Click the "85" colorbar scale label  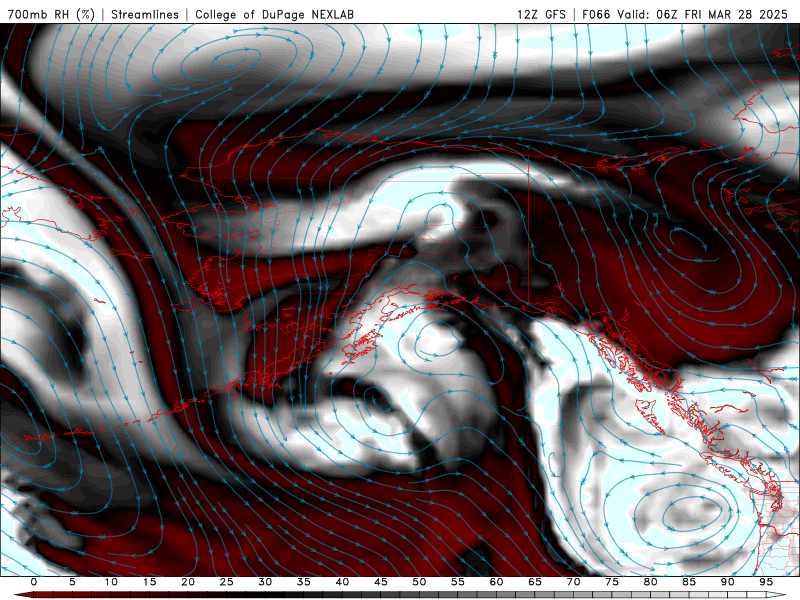click(x=689, y=582)
